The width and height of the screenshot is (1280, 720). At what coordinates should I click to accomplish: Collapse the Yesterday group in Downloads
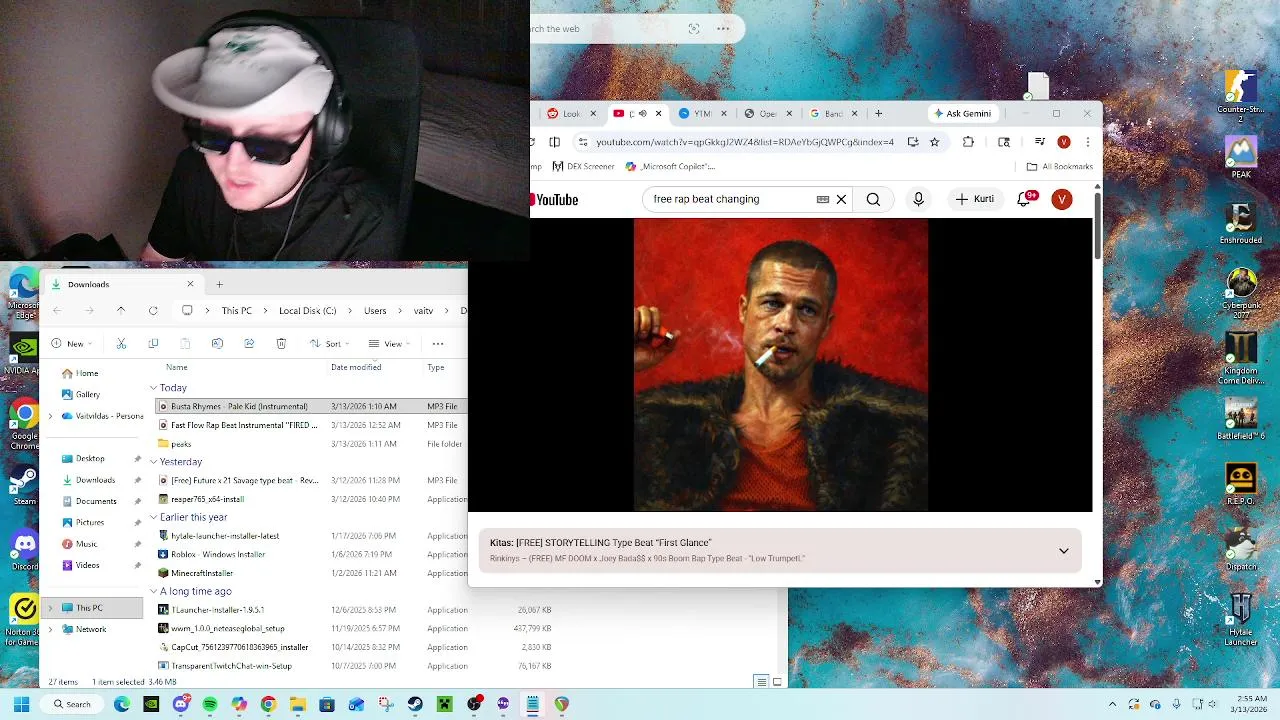[153, 462]
